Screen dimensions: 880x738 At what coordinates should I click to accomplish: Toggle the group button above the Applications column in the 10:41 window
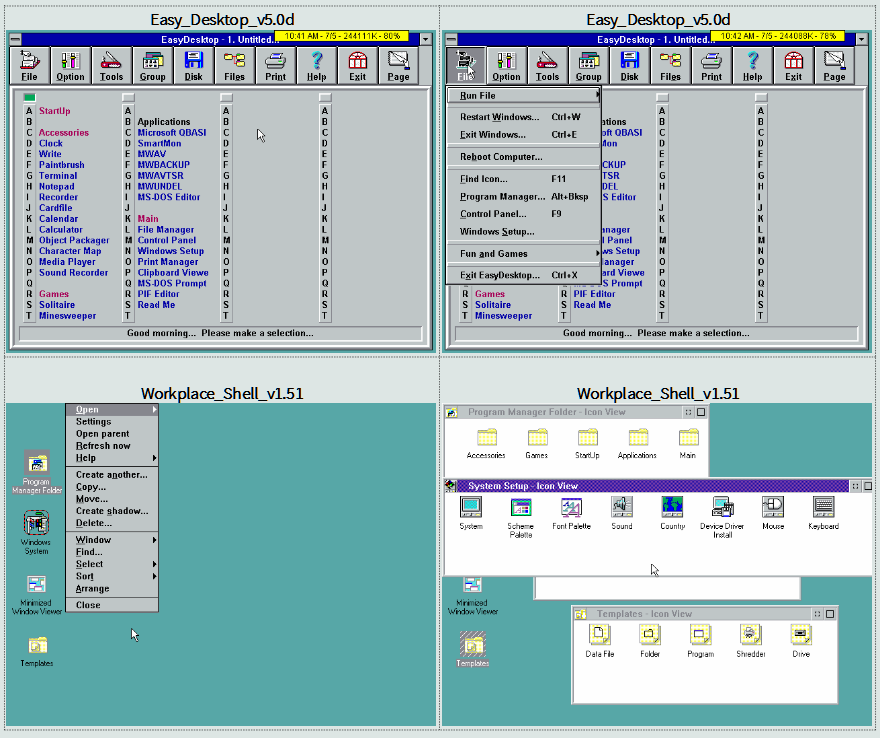128,97
